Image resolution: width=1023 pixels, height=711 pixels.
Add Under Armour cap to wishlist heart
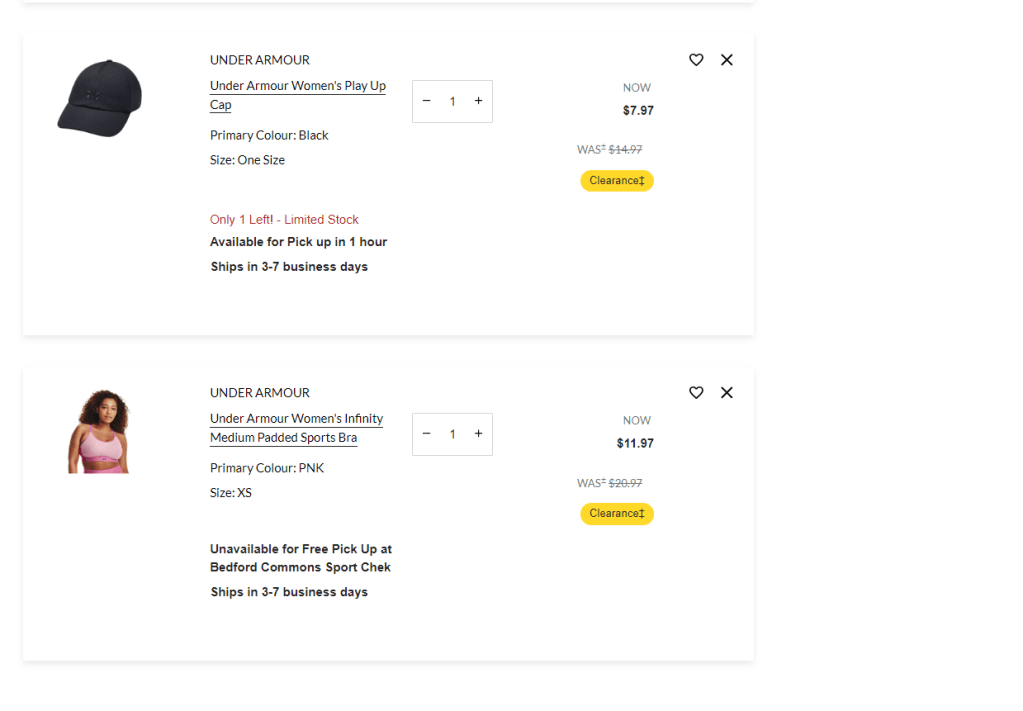(x=696, y=60)
